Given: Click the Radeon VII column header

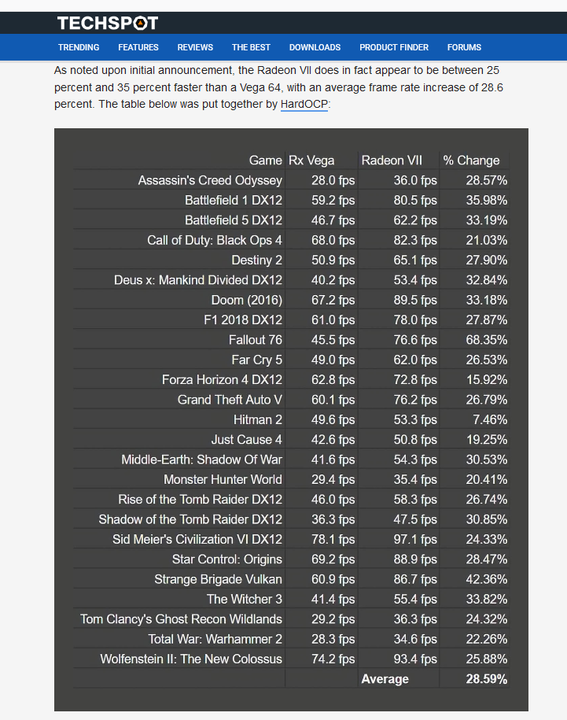Looking at the screenshot, I should tap(392, 160).
